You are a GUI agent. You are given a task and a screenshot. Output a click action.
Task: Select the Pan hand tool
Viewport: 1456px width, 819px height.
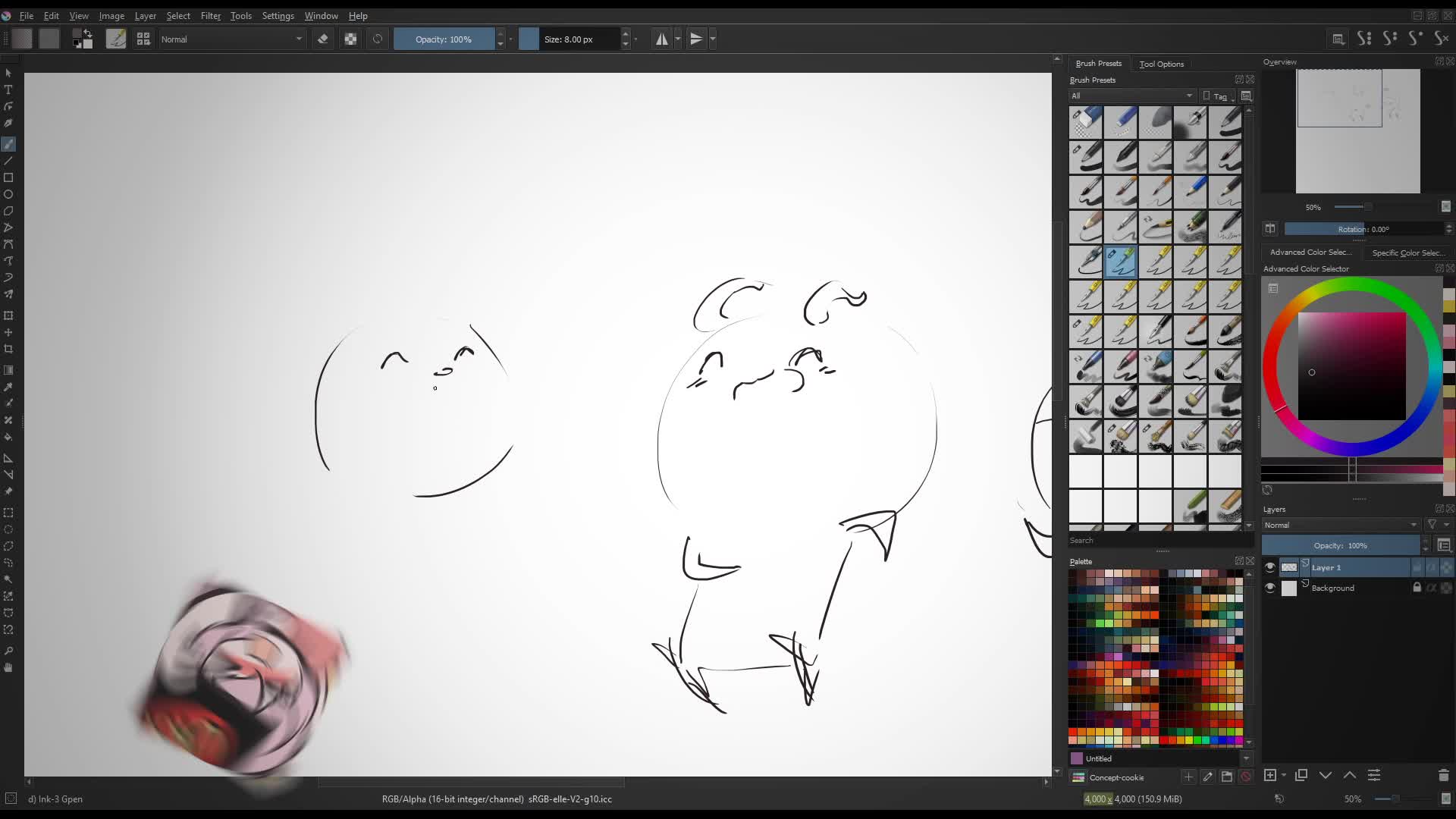(8, 667)
